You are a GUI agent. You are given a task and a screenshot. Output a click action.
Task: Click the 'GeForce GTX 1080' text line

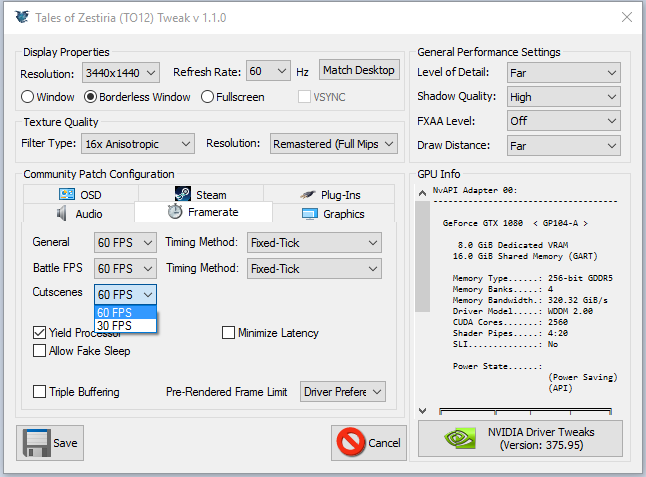tap(515, 223)
